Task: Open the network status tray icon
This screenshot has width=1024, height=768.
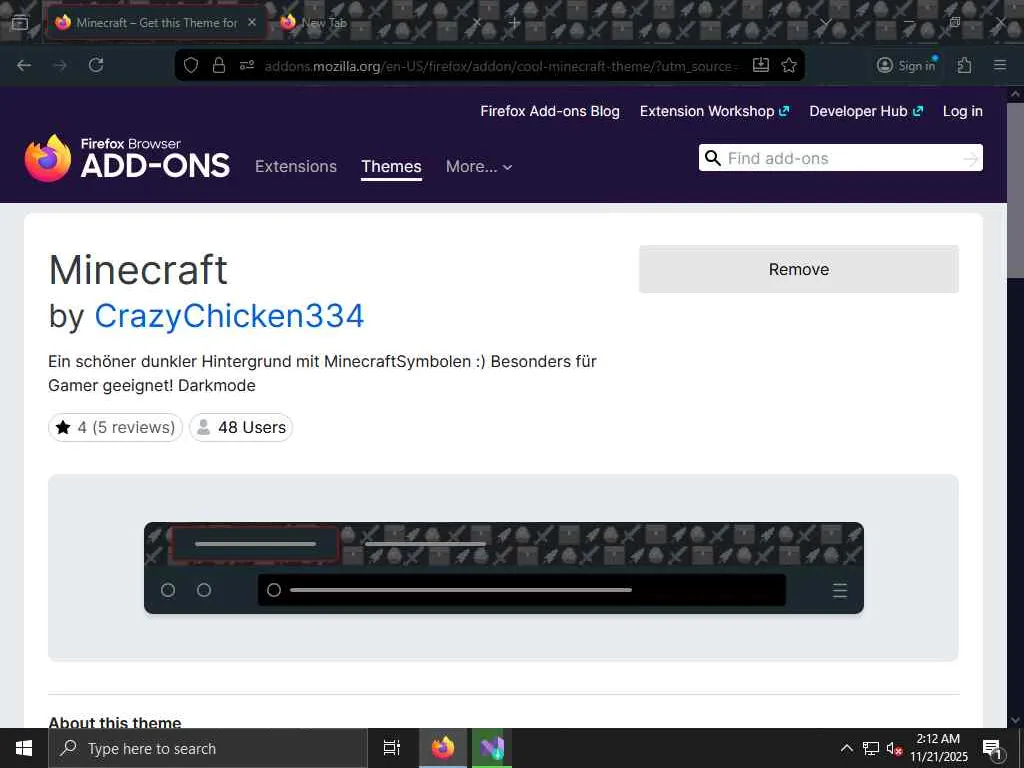Action: coord(871,748)
